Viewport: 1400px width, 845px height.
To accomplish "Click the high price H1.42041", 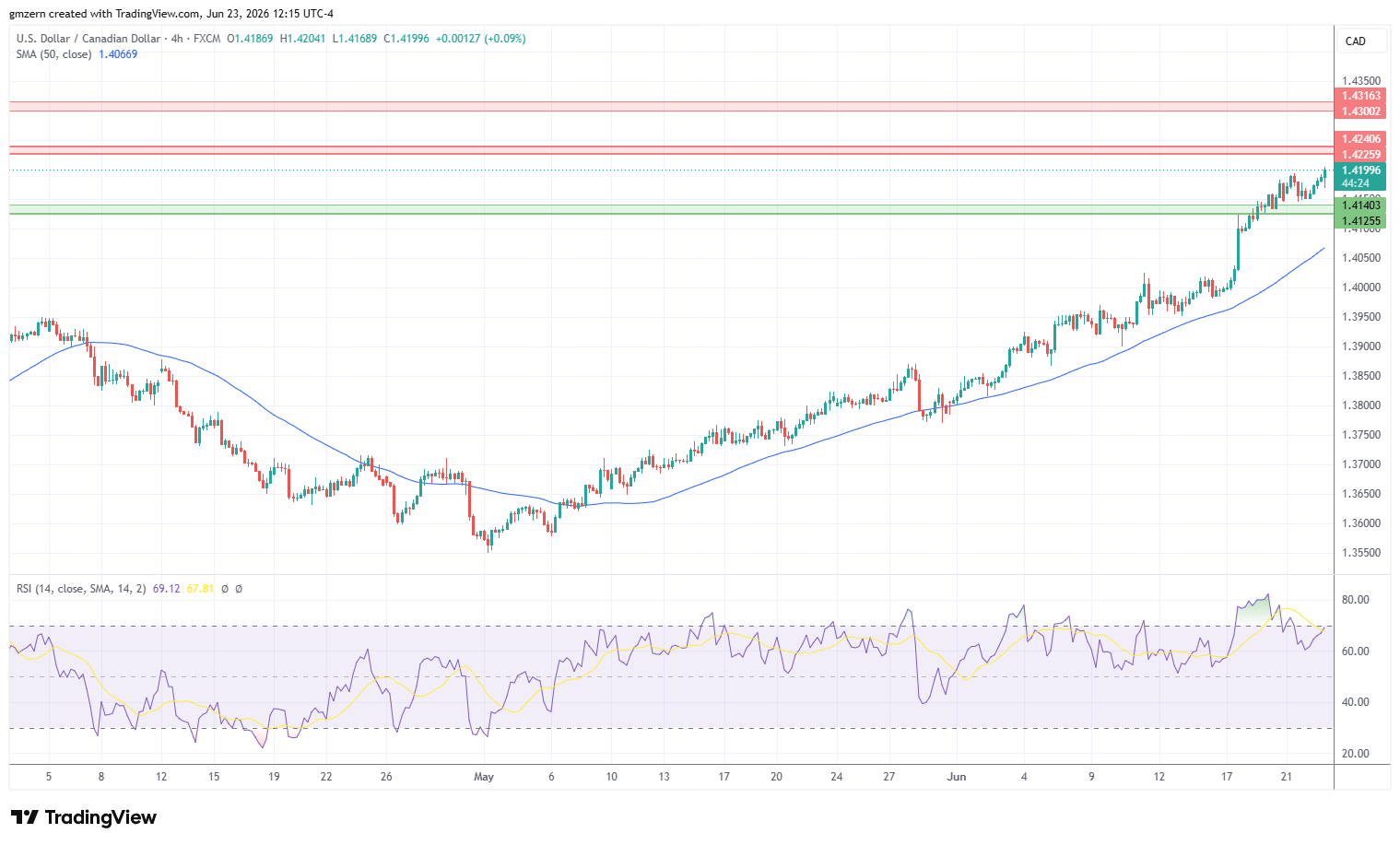I will click(302, 39).
